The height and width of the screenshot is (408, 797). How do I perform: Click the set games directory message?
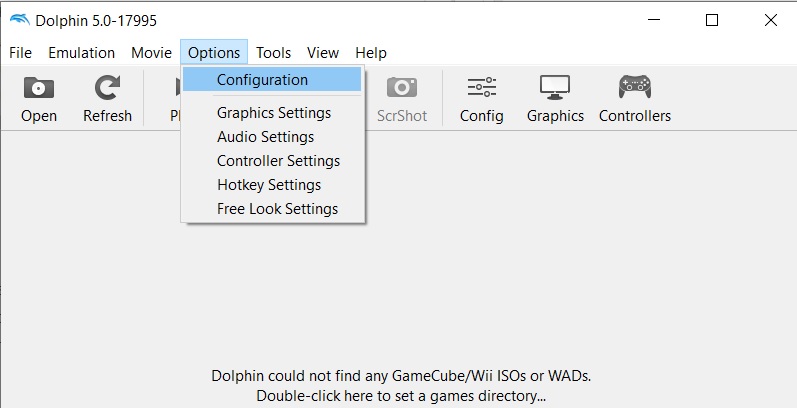[x=401, y=386]
